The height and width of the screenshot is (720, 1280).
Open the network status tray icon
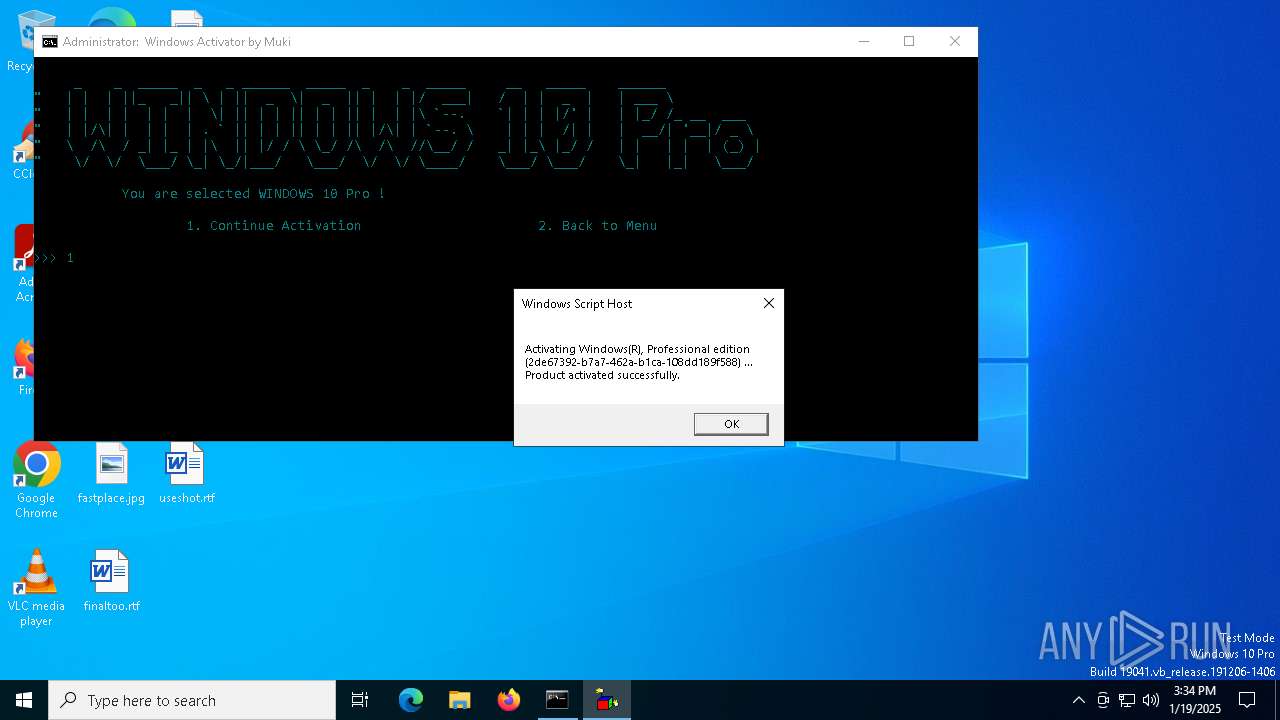point(1127,700)
